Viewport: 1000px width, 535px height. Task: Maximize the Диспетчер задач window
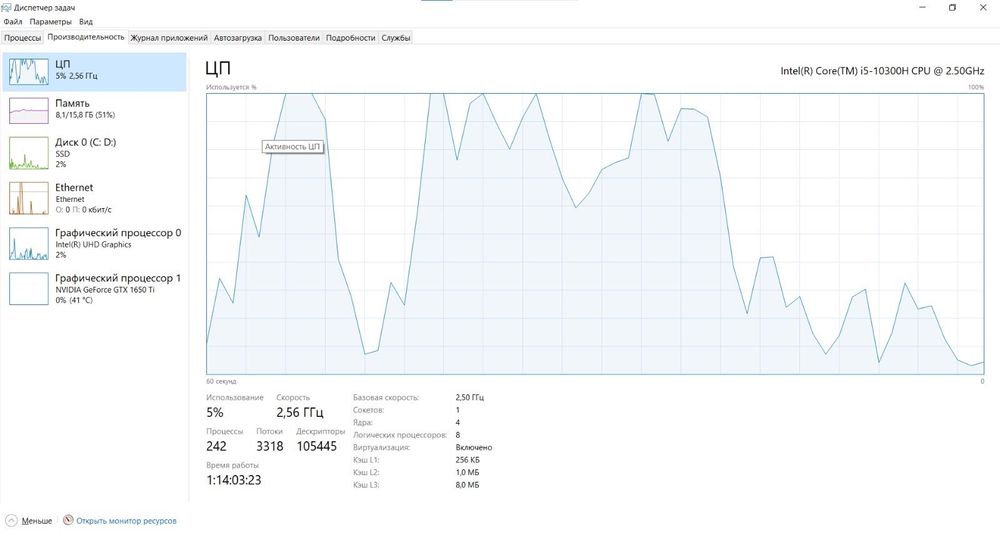tap(952, 8)
